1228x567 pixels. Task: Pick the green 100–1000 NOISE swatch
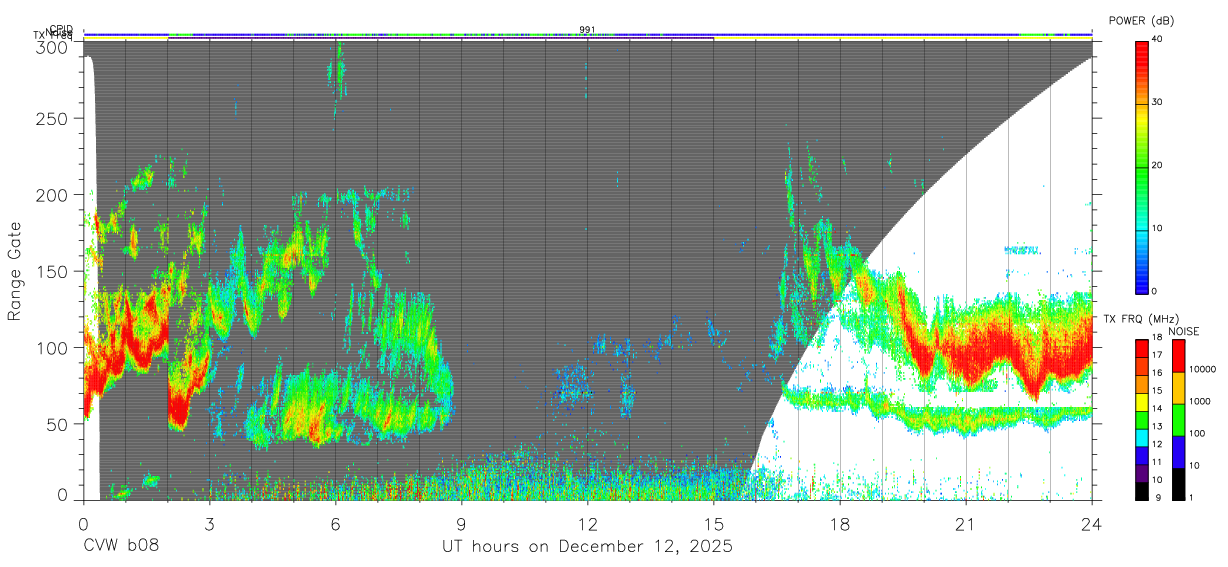[x=1179, y=420]
